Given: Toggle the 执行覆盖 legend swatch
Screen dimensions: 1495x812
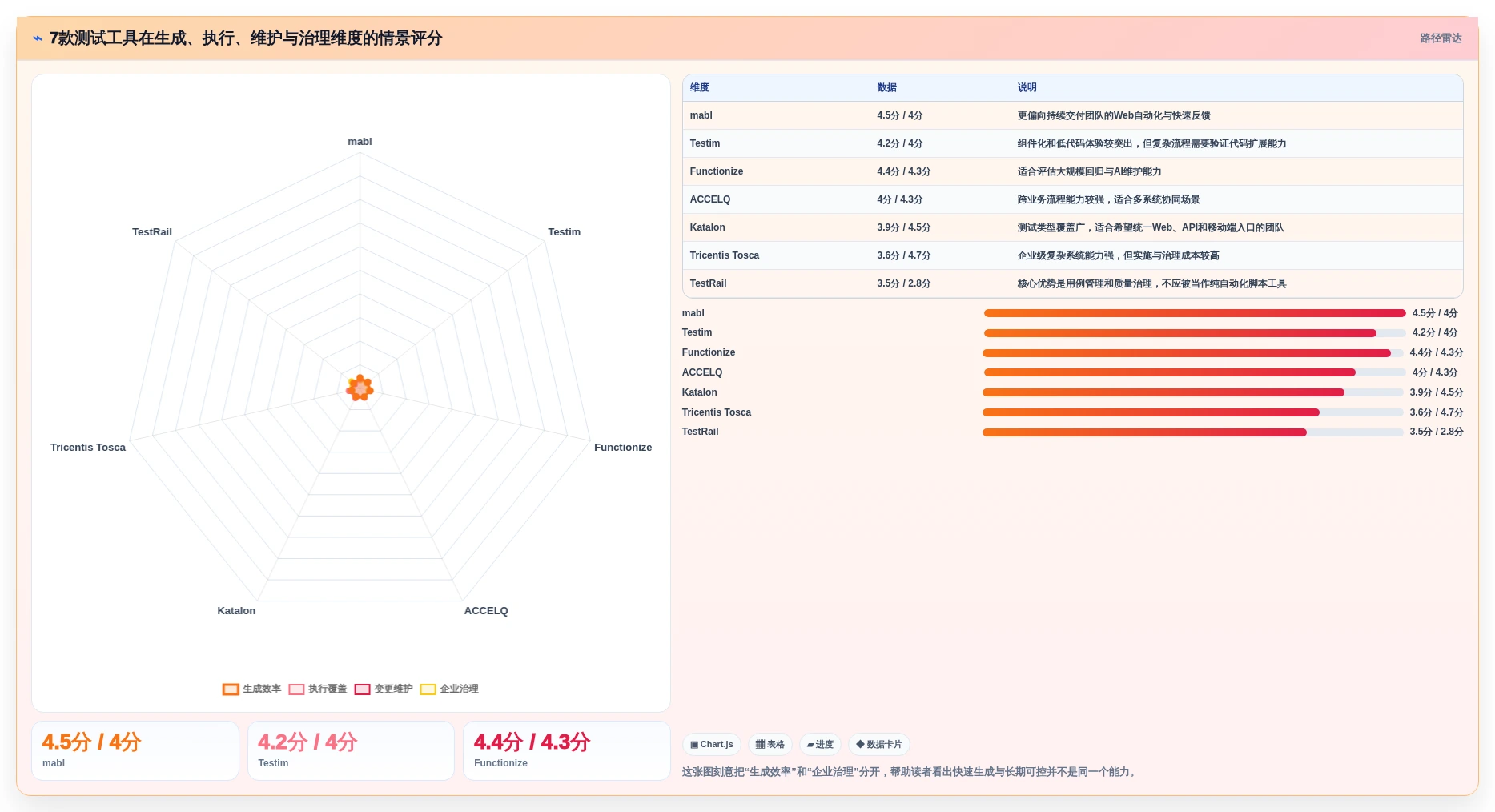Looking at the screenshot, I should tap(296, 689).
